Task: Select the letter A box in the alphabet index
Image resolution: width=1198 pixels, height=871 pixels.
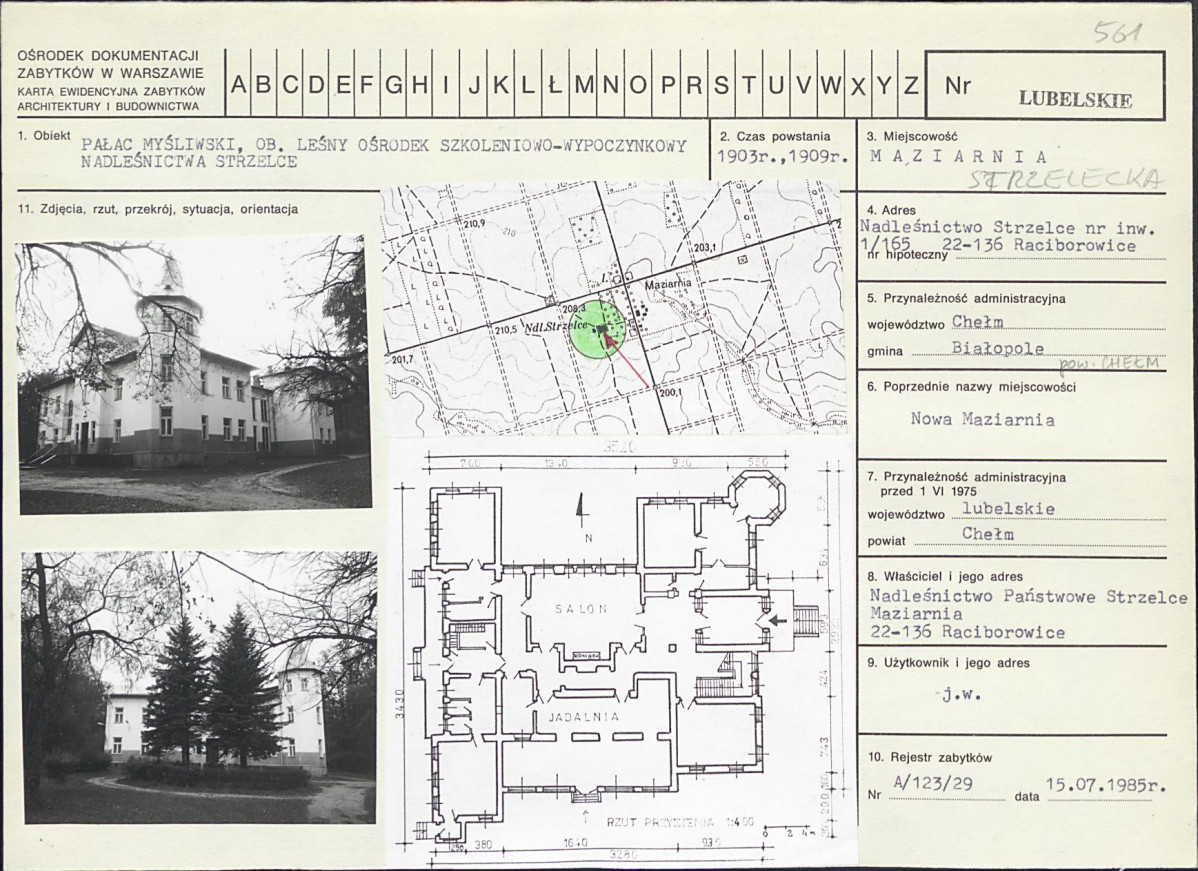Action: pyautogui.click(x=239, y=85)
